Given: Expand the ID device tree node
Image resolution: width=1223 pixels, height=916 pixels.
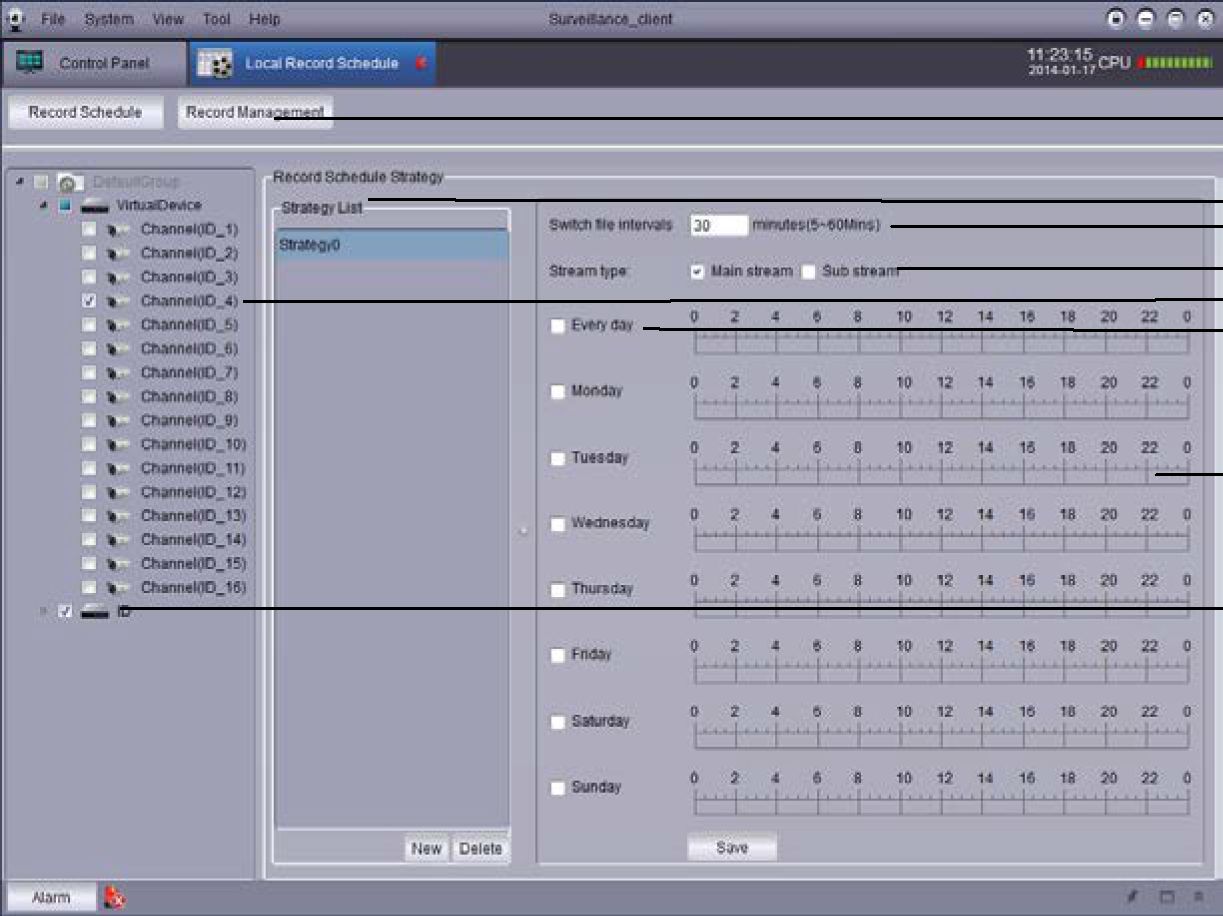Looking at the screenshot, I should [x=42, y=611].
